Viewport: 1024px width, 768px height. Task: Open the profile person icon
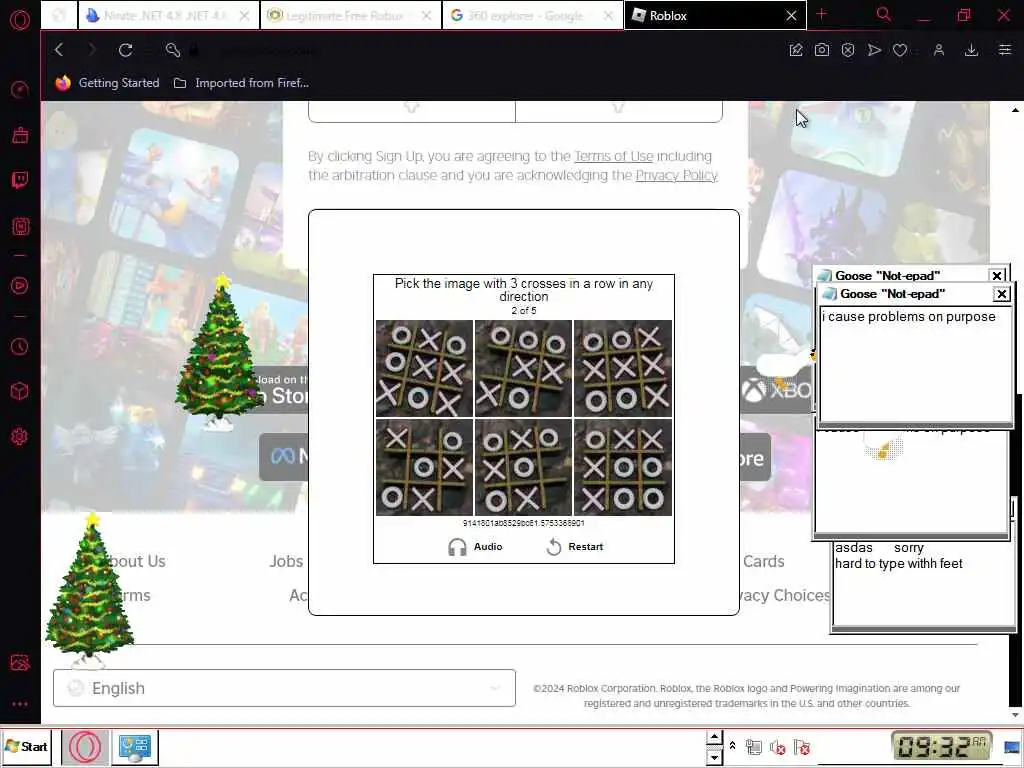(938, 50)
